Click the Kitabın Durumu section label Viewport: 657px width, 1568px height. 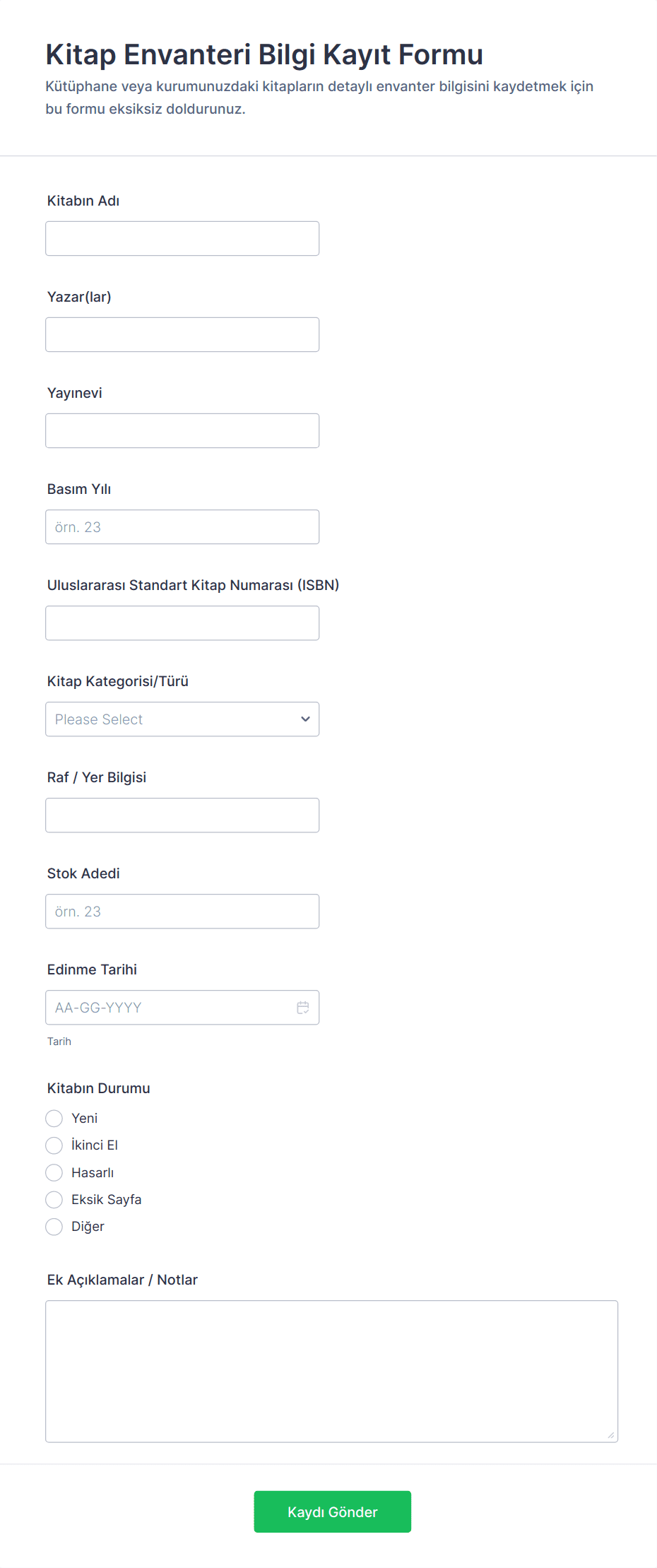coord(99,1088)
